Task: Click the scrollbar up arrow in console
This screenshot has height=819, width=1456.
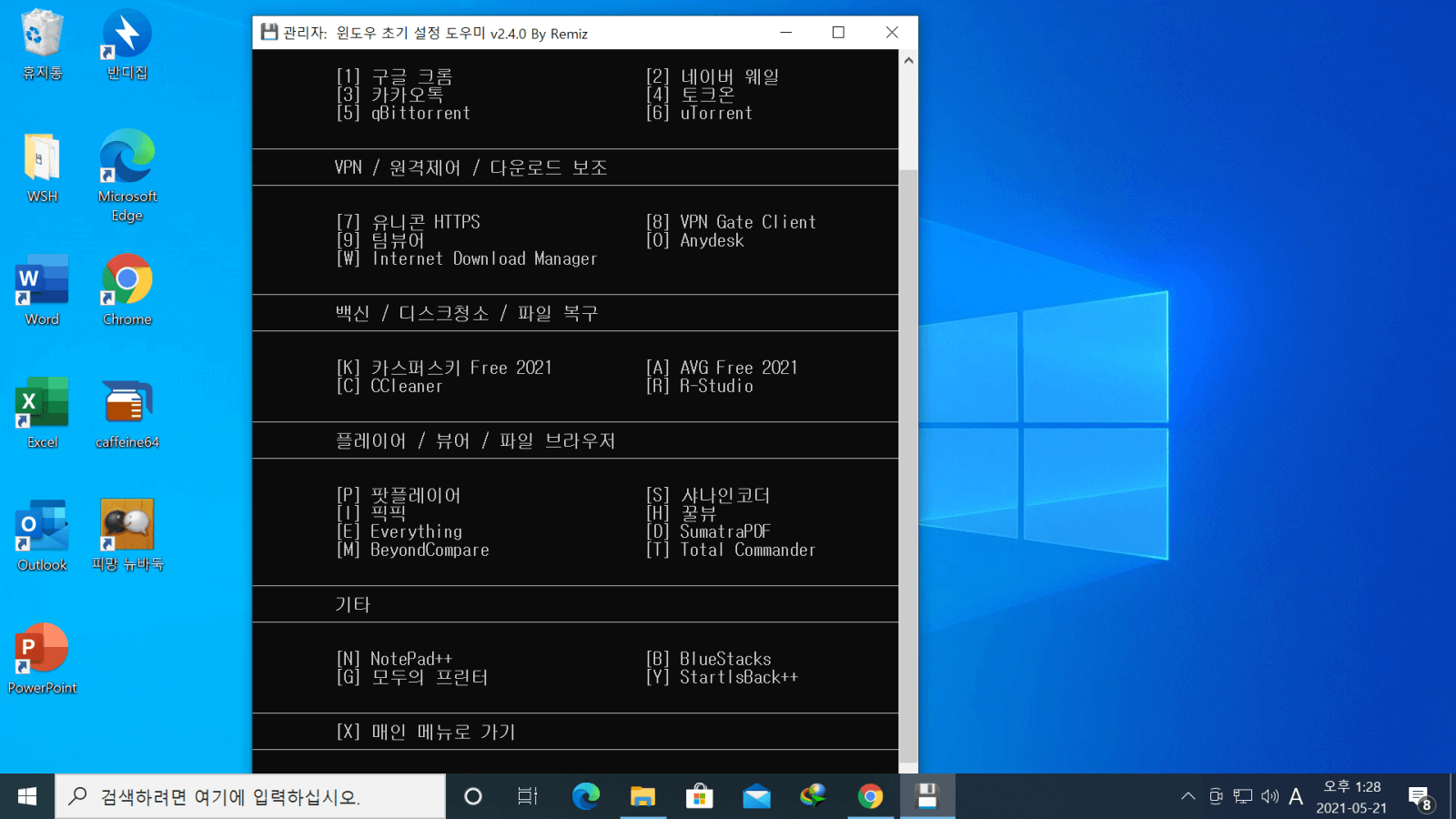Action: click(908, 60)
